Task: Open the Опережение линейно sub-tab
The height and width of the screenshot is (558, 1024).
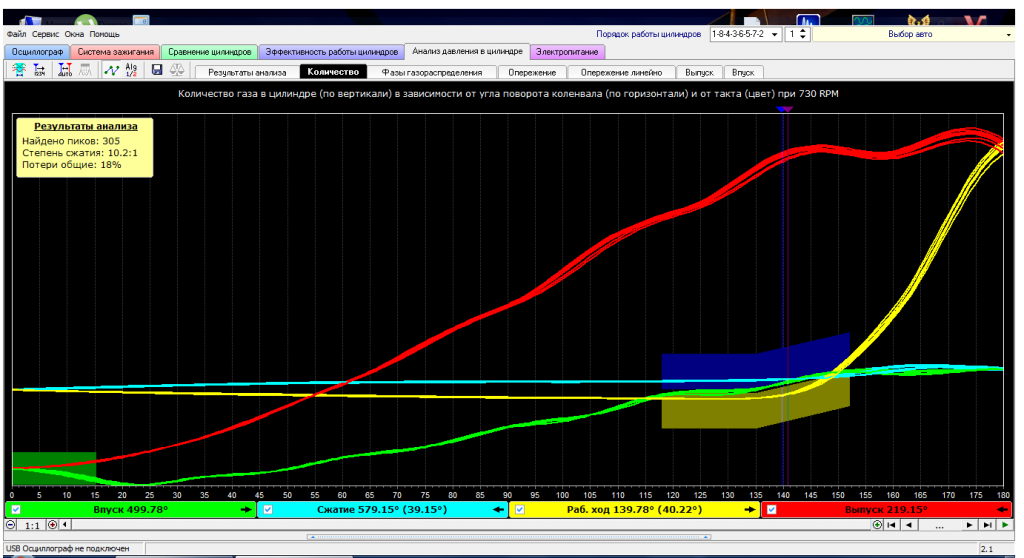Action: pyautogui.click(x=621, y=73)
